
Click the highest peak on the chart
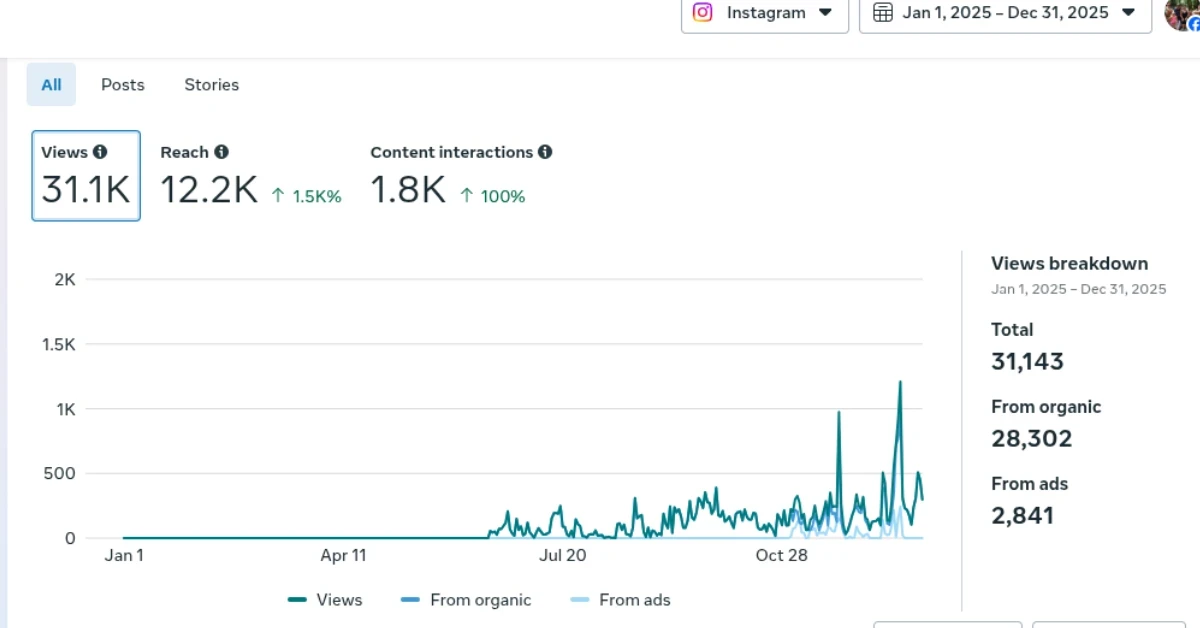pyautogui.click(x=900, y=382)
